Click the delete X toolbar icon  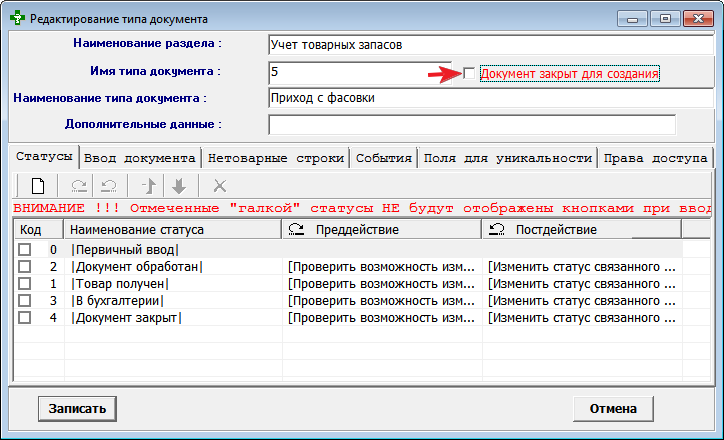tap(220, 186)
